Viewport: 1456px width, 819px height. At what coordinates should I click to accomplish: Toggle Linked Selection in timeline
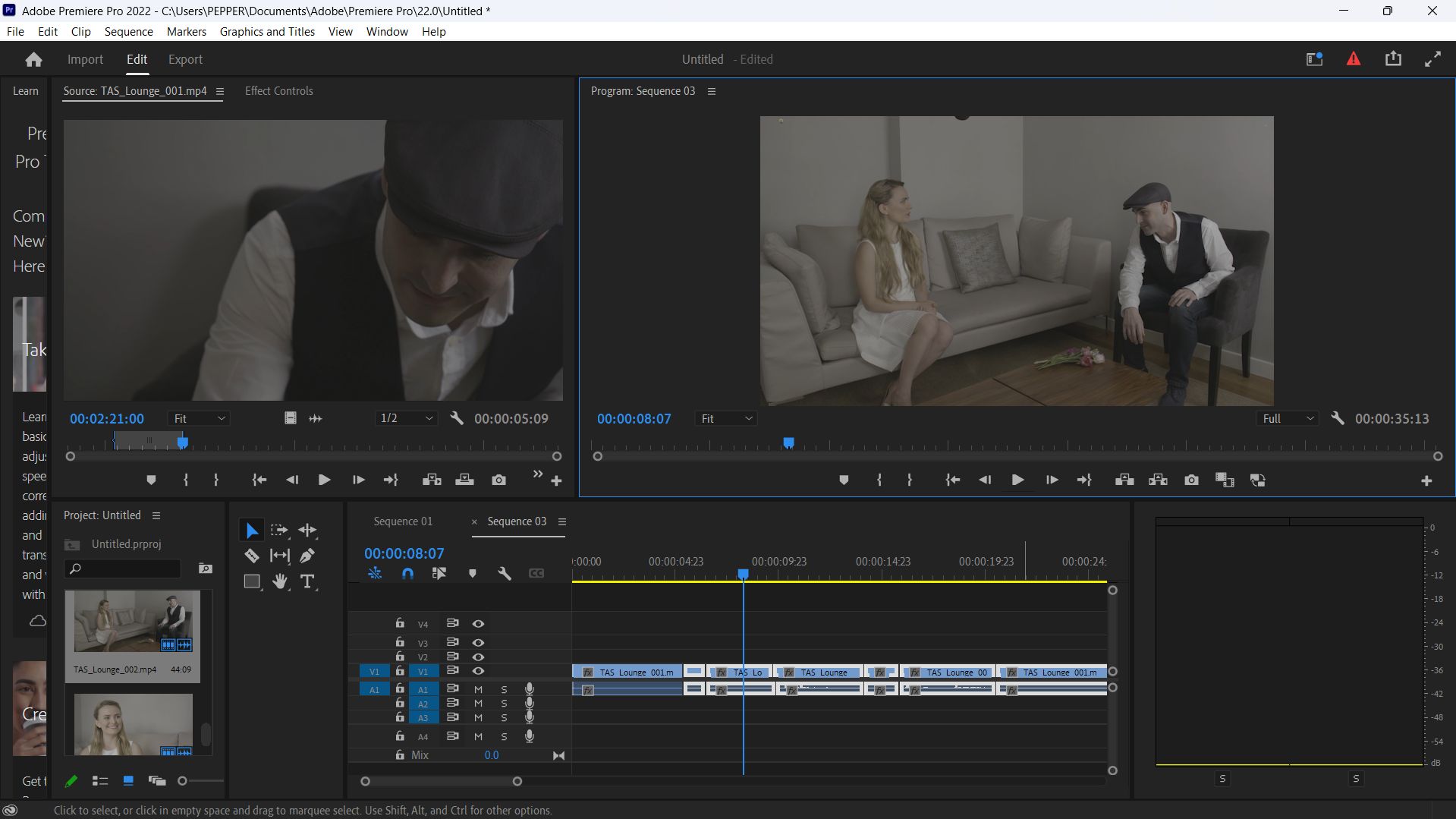click(439, 573)
